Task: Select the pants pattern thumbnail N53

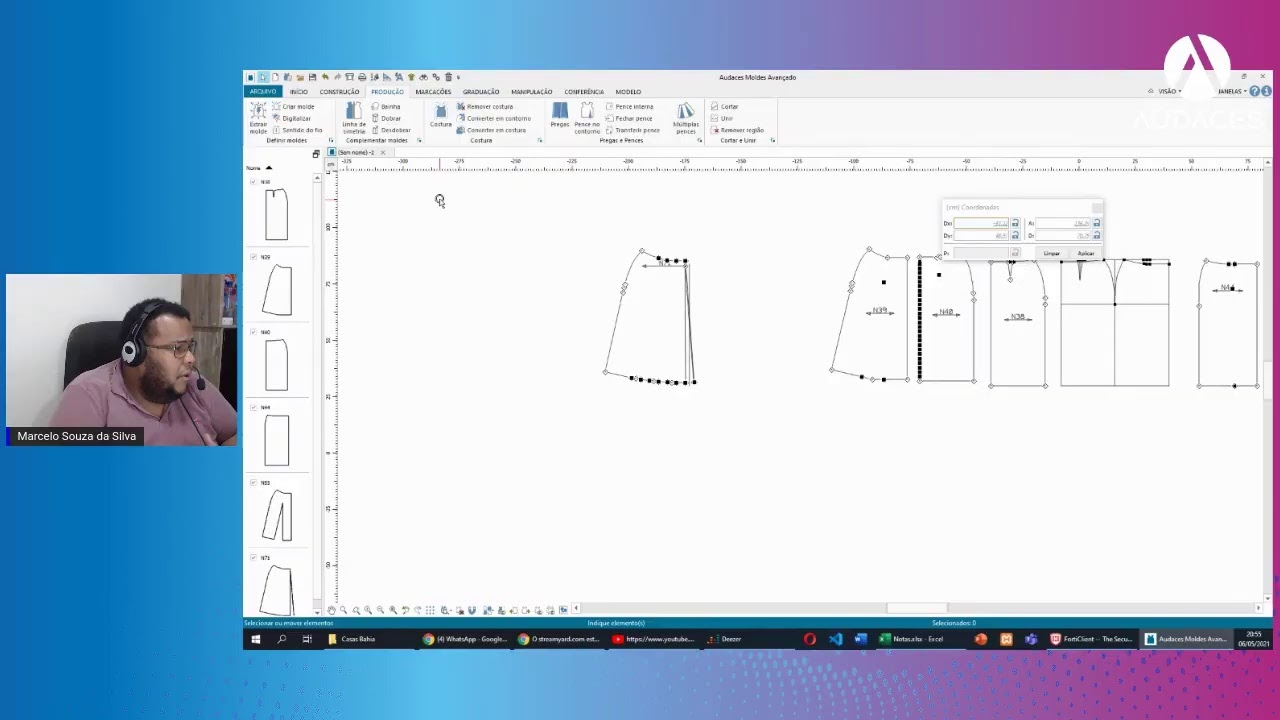Action: click(x=278, y=516)
